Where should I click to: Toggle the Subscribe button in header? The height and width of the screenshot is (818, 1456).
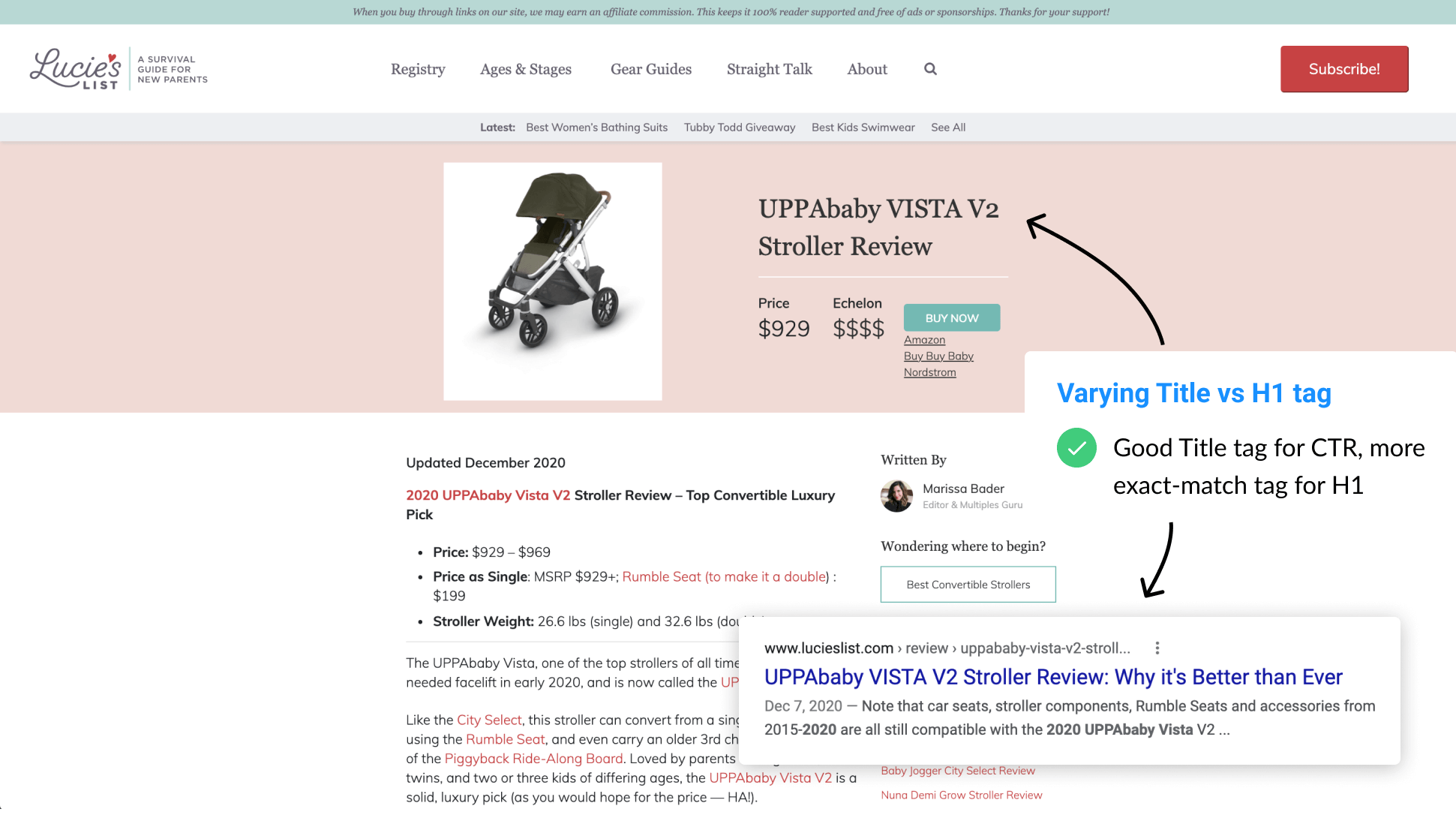pos(1343,69)
